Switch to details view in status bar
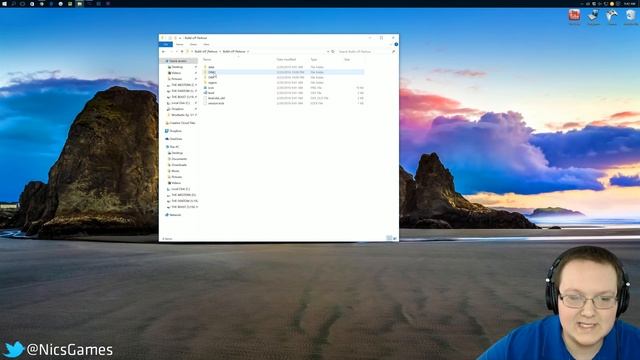640x360 pixels. point(389,238)
